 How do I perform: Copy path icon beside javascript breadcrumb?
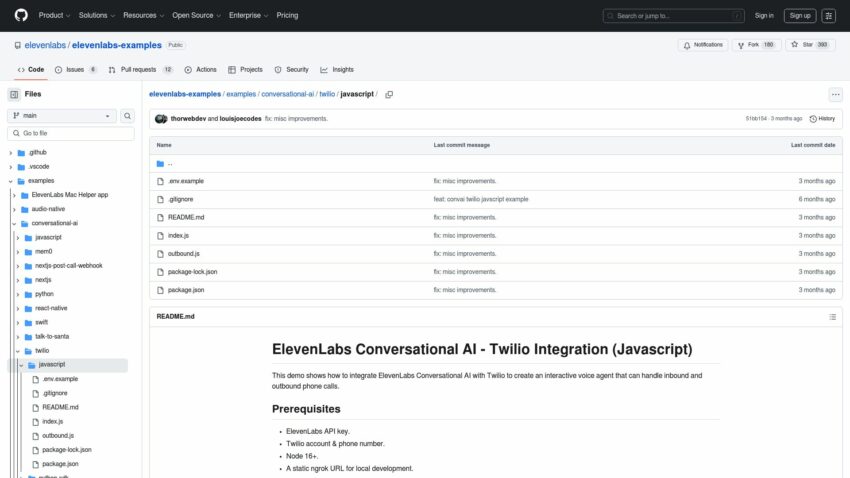(x=389, y=94)
